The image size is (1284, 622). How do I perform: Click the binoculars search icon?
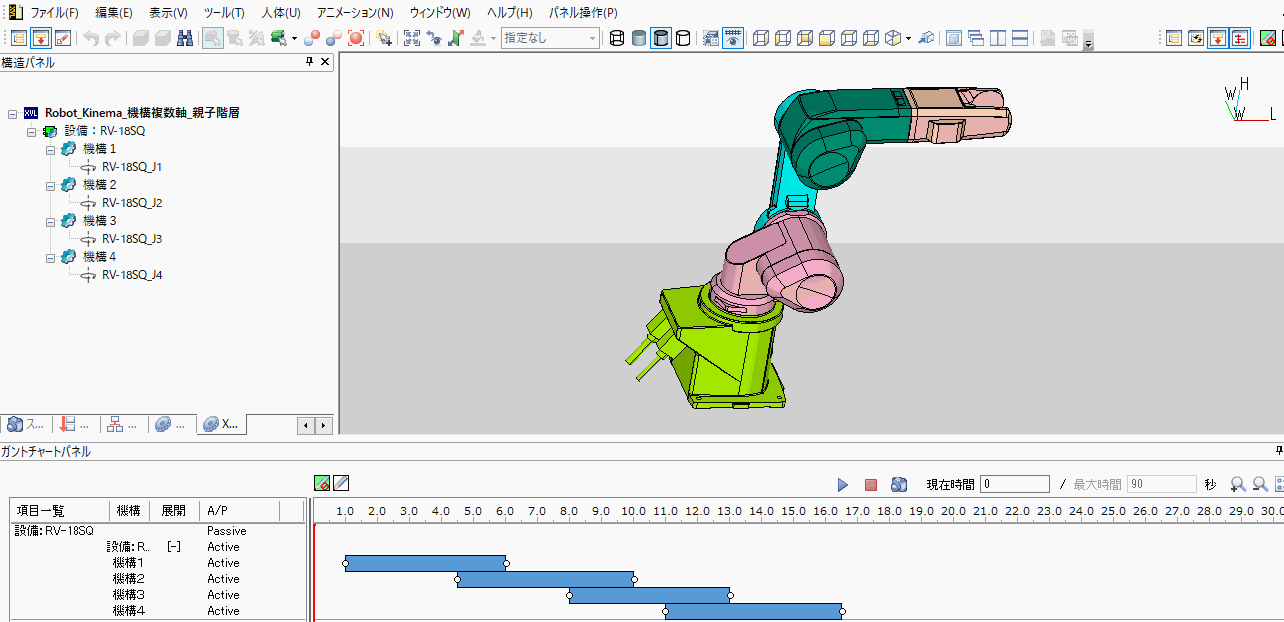coord(185,38)
